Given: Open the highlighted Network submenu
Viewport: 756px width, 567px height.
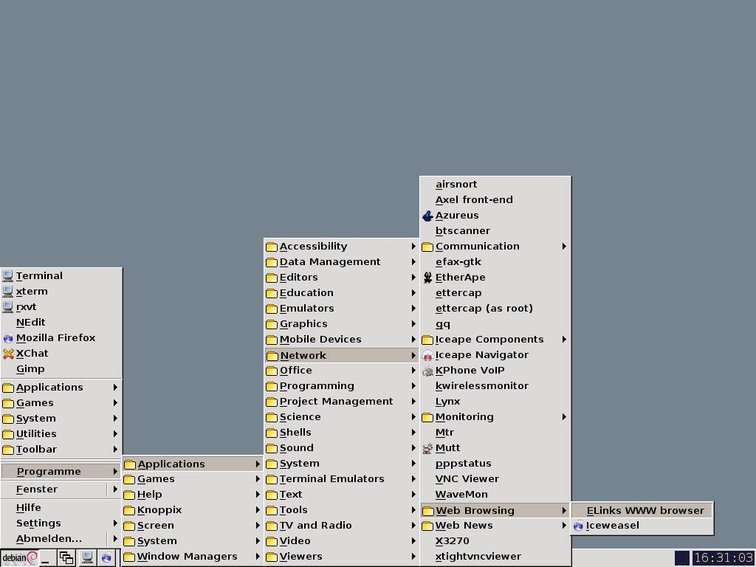Looking at the screenshot, I should [x=341, y=355].
